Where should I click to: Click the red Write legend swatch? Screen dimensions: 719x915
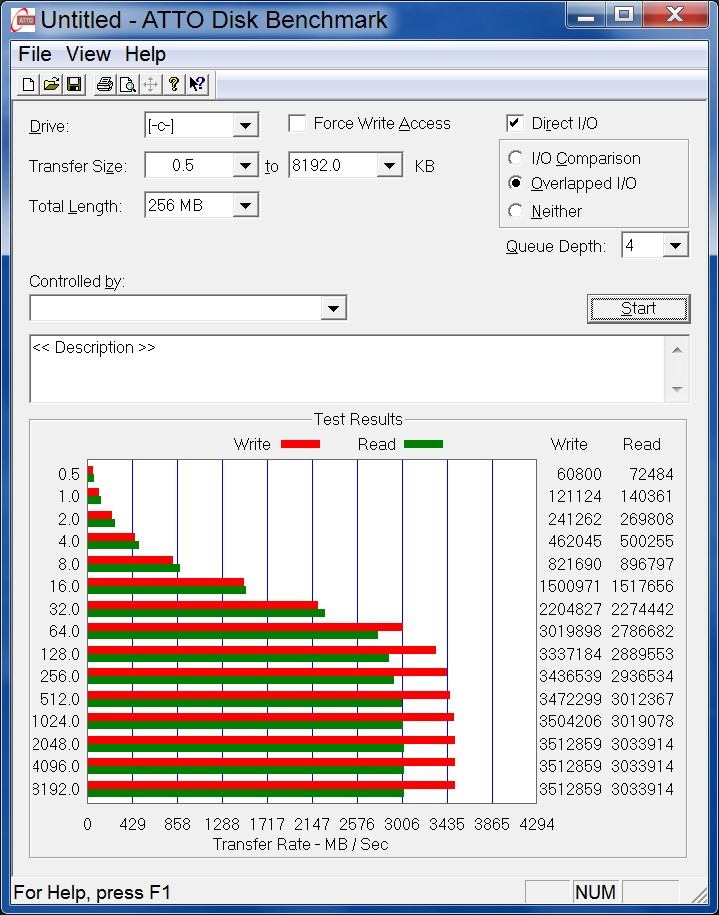301,444
